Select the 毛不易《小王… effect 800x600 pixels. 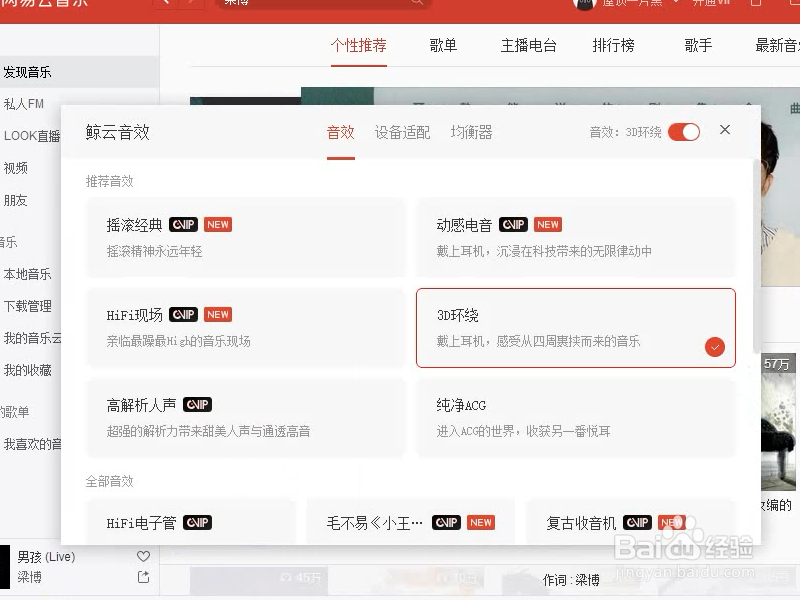point(411,522)
